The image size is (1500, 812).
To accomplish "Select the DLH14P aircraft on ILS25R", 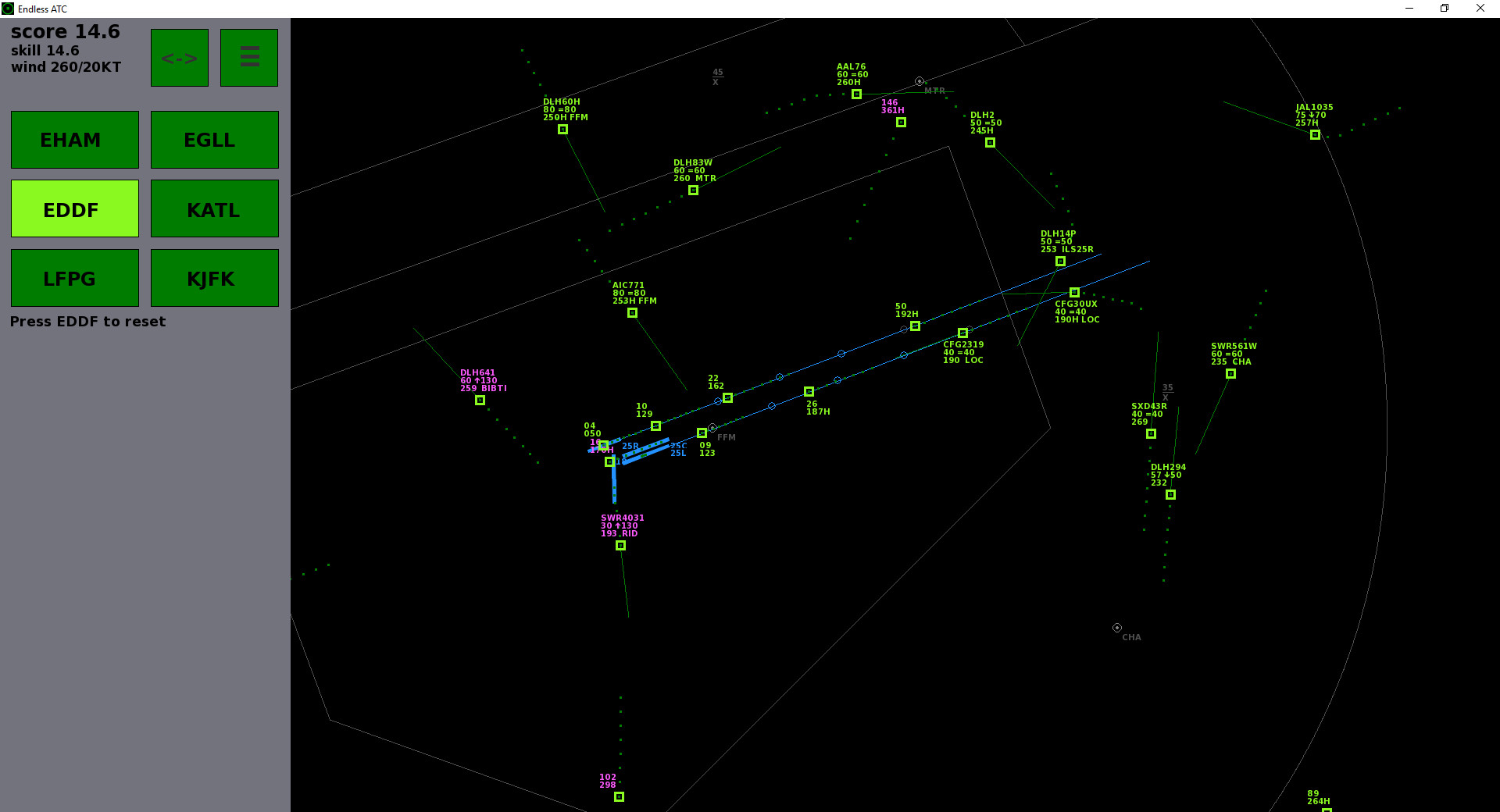I will (1059, 262).
